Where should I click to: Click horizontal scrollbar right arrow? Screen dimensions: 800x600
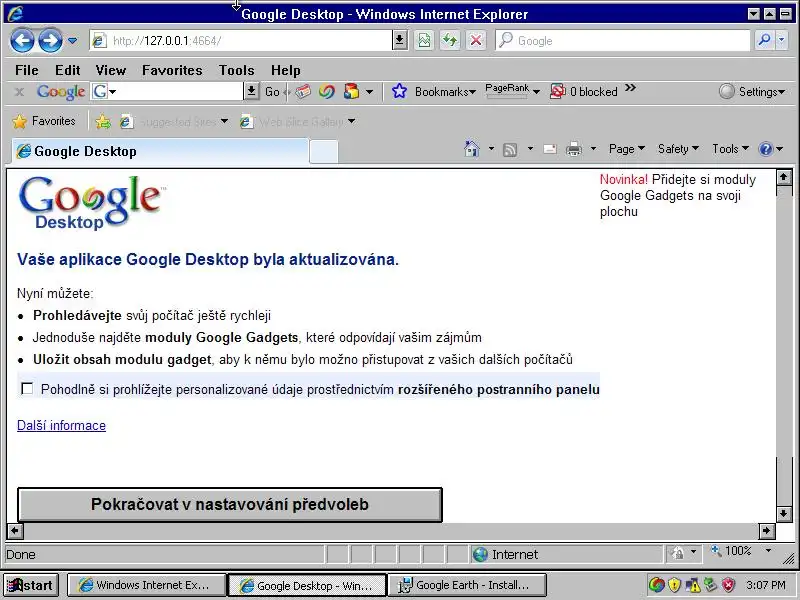coord(766,531)
